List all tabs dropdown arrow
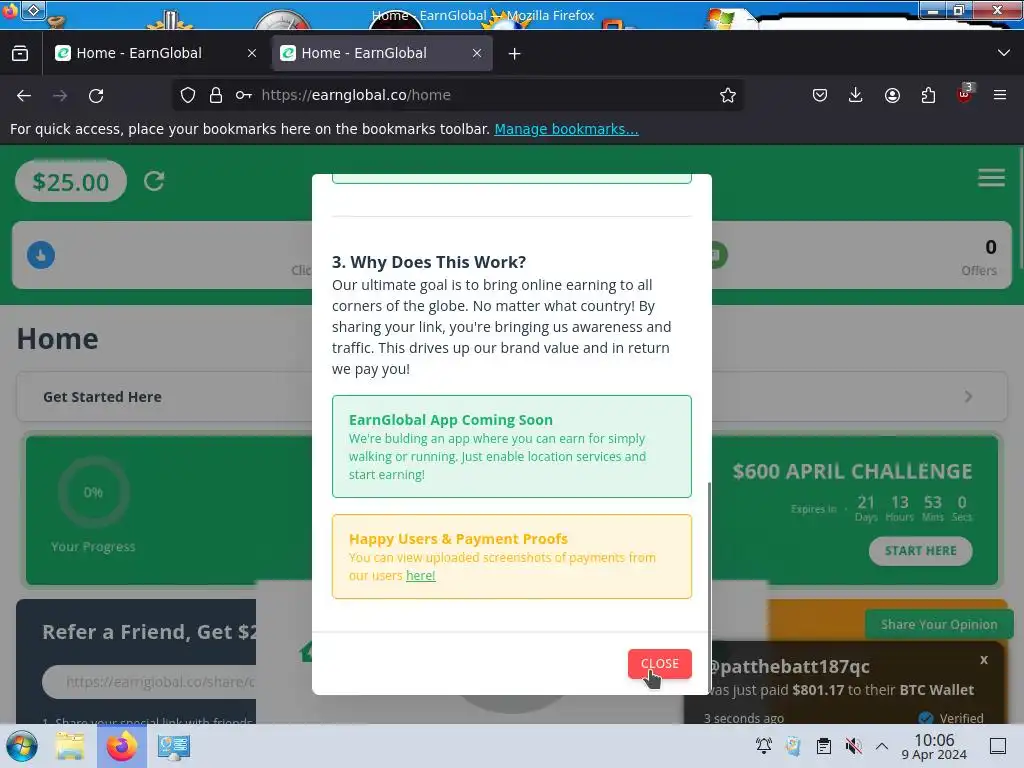Image resolution: width=1024 pixels, height=768 pixels. 1004,53
